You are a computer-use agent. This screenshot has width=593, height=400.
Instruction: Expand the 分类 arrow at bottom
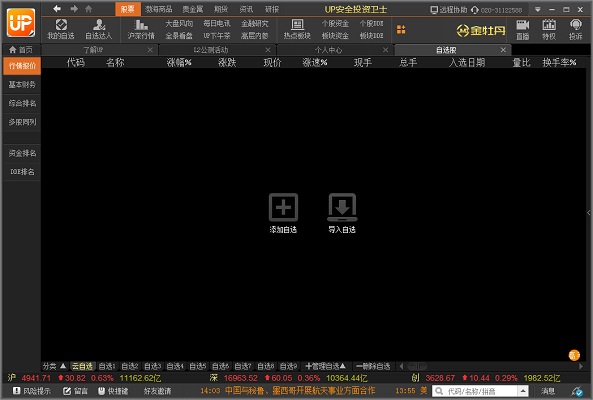pos(63,366)
